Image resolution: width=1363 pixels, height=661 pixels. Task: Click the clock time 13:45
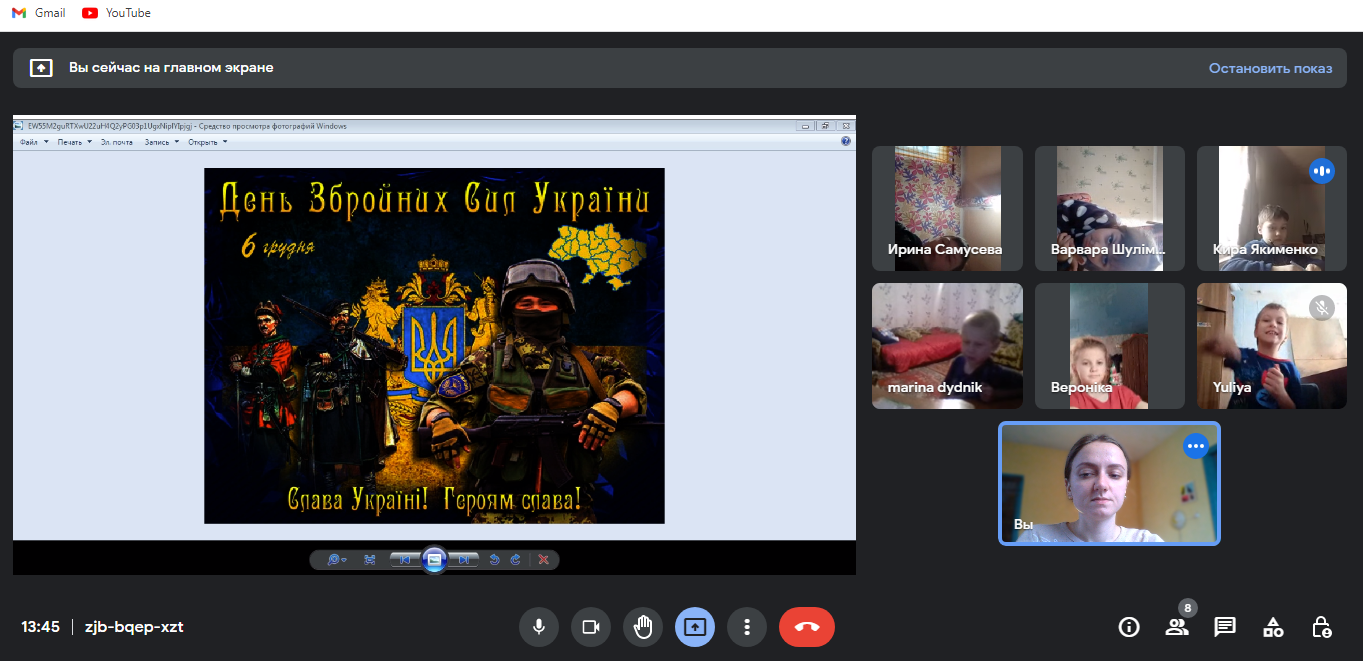pos(40,627)
